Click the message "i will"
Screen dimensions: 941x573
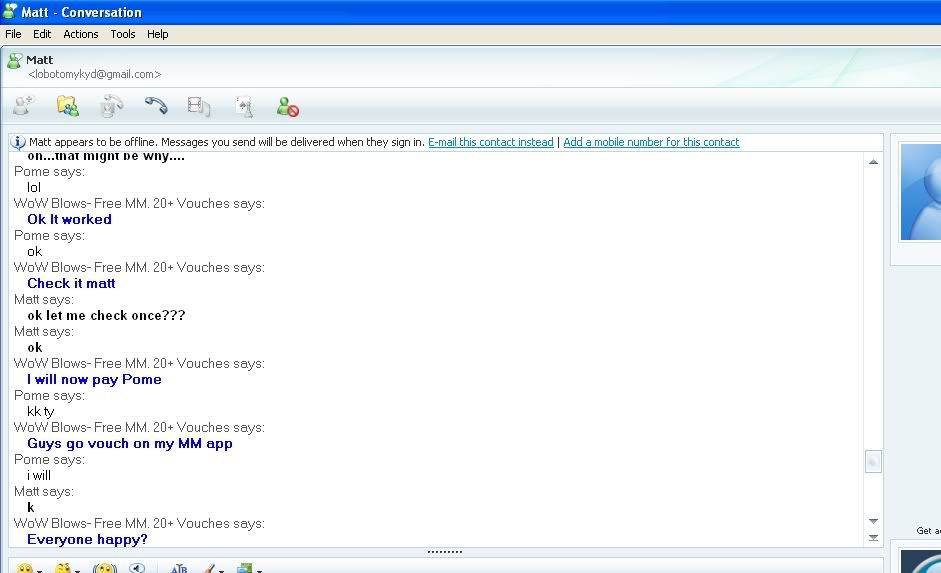tap(39, 475)
